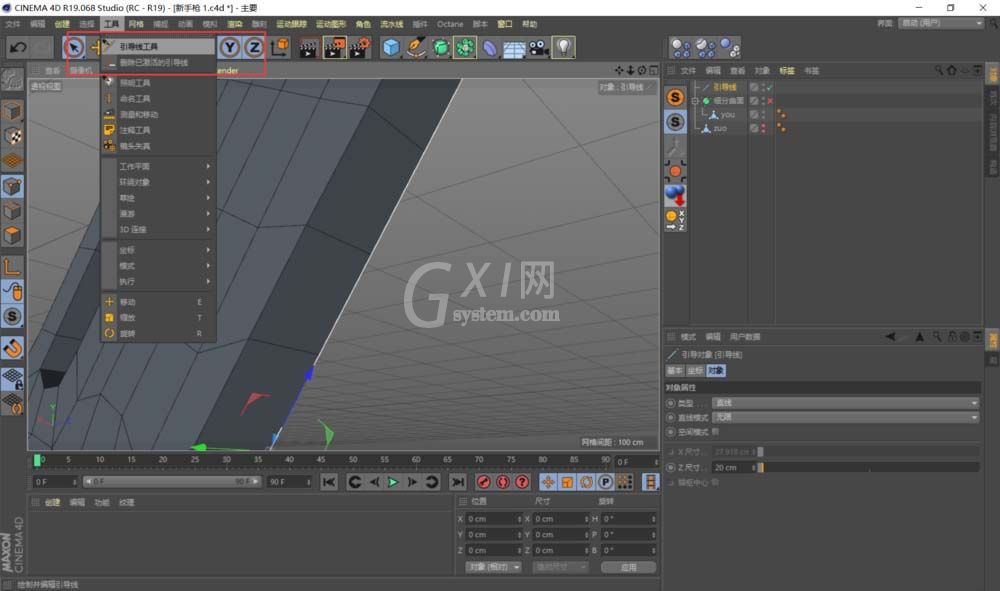1000x591 pixels.
Task: Click the make editable icon in left palette
Action: tap(12, 80)
